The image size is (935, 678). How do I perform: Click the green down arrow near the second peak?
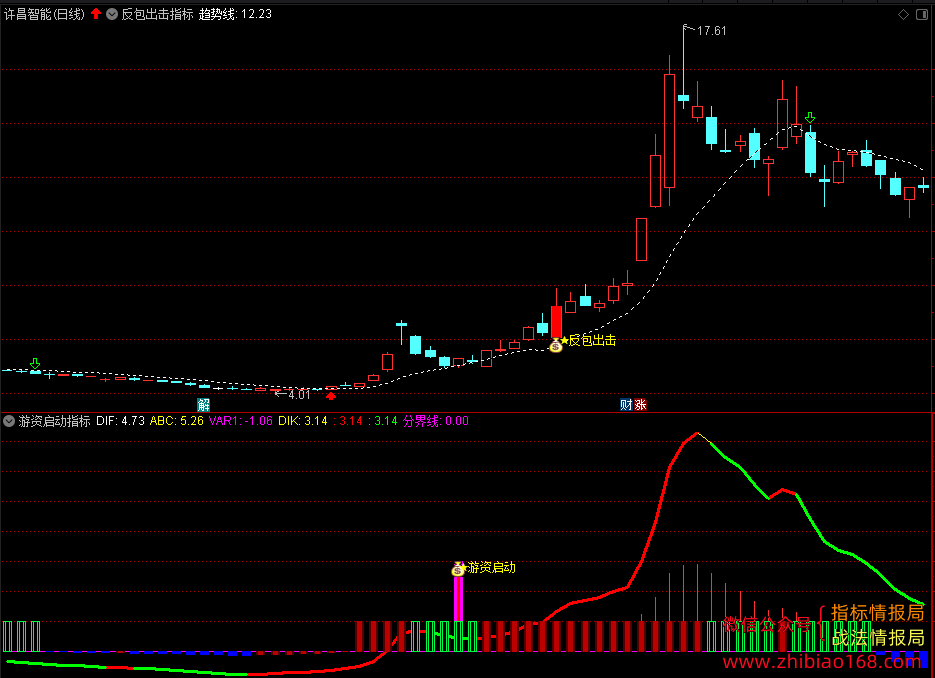pos(810,117)
